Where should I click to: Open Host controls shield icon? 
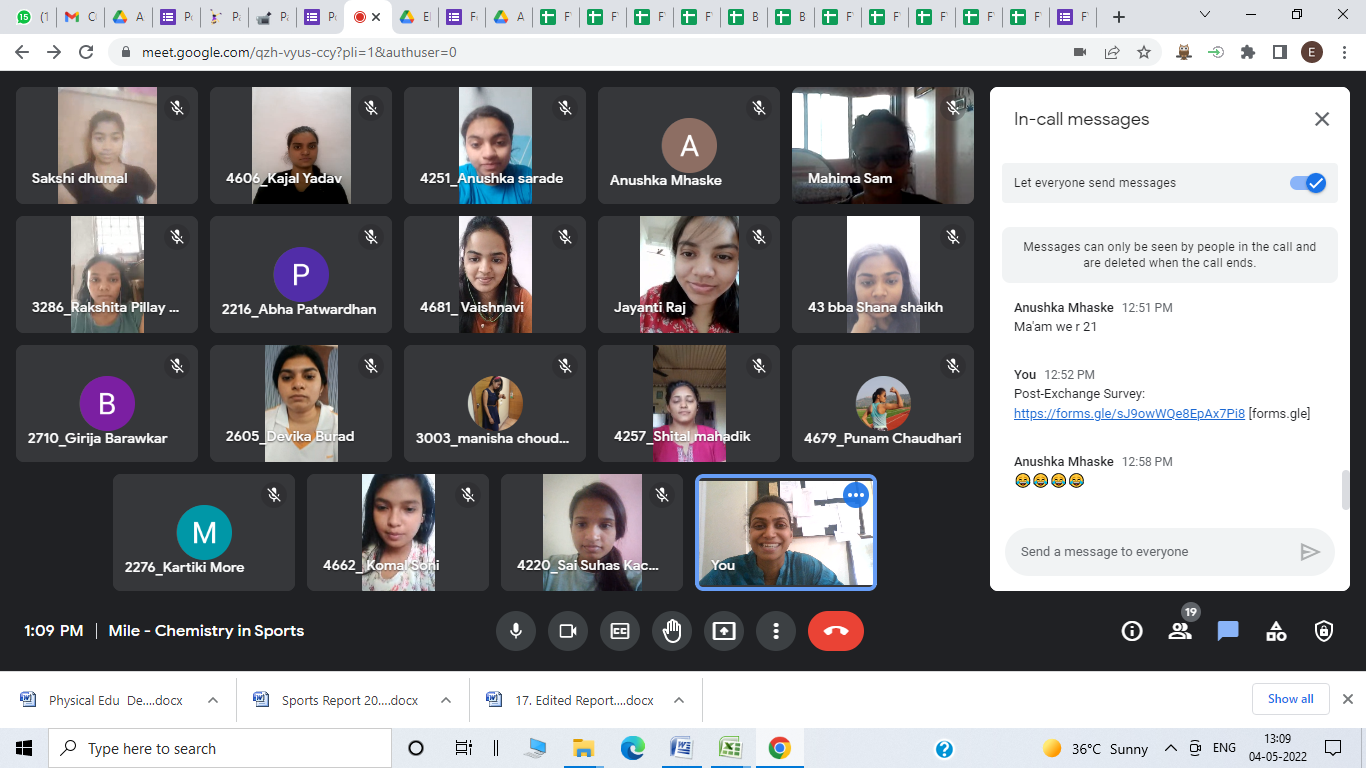[x=1324, y=631]
